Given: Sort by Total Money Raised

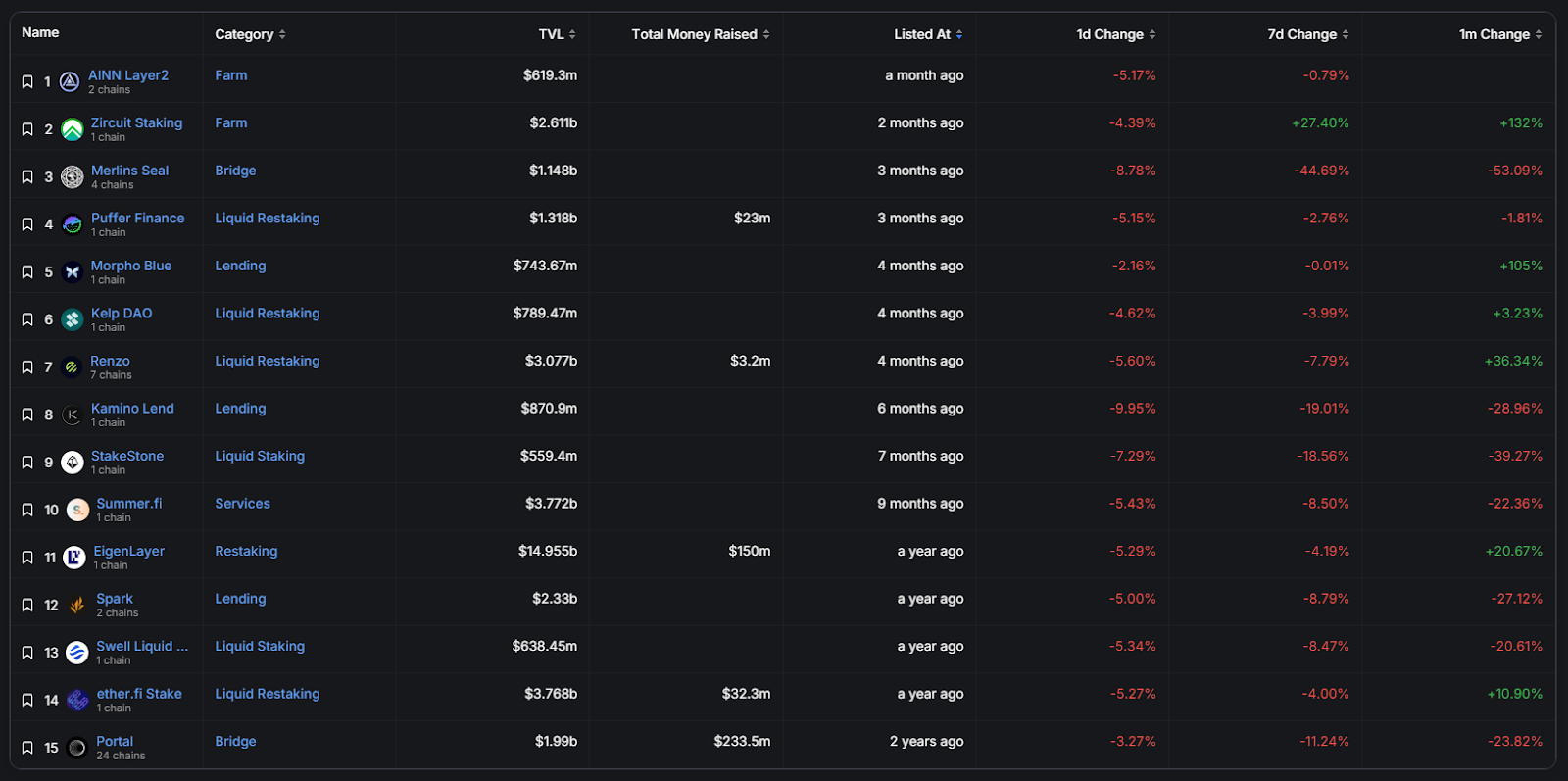Looking at the screenshot, I should [701, 34].
